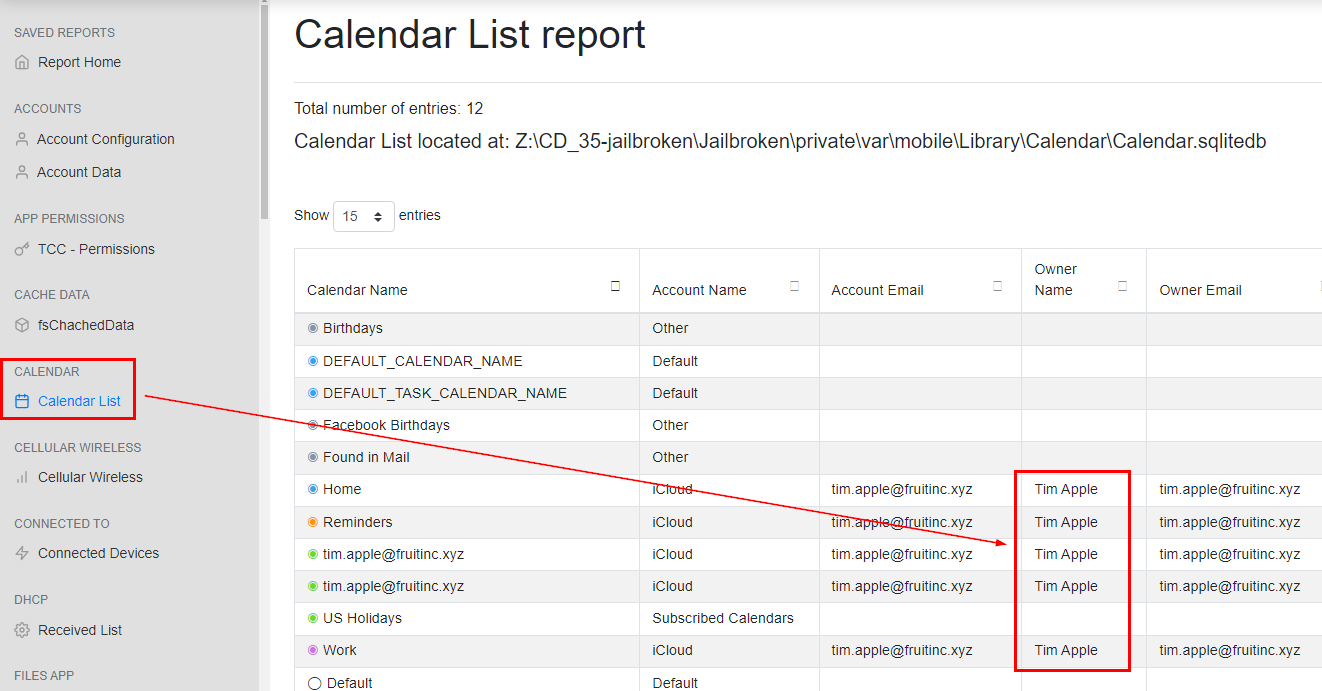Click the calendar icon beside Calendar List
This screenshot has width=1322, height=691.
22,402
